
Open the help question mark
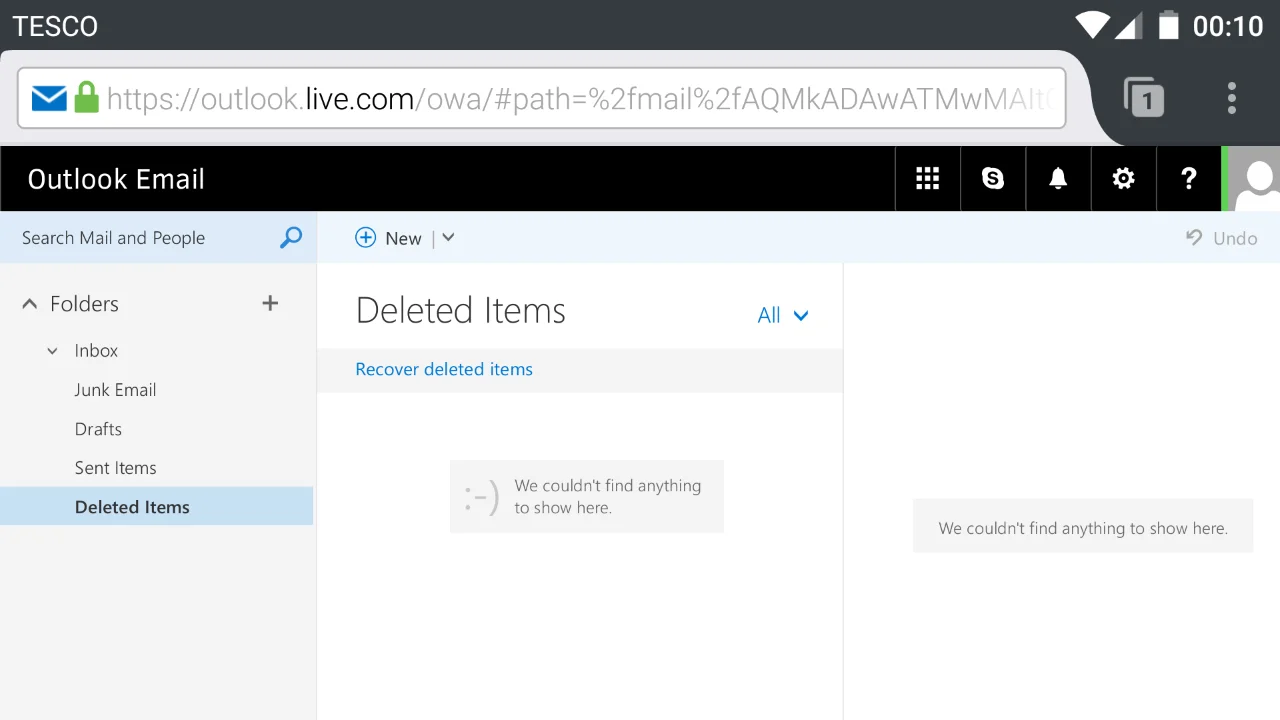point(1189,179)
